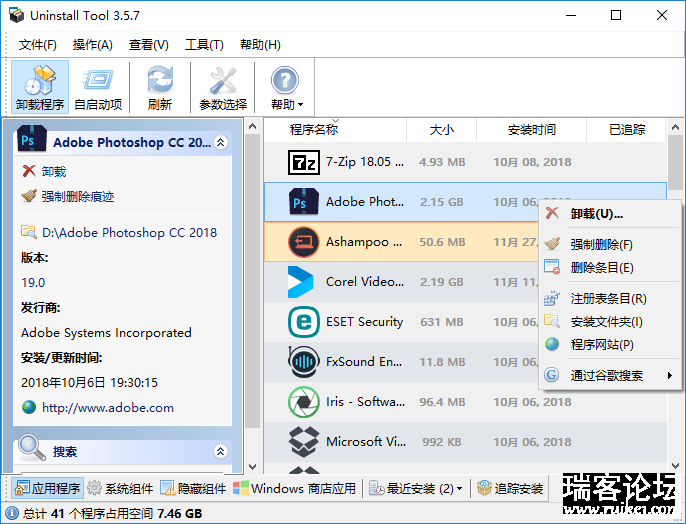This screenshot has height=524, width=686.
Task: Open the 最近安装 (2) dropdown
Action: (416, 488)
